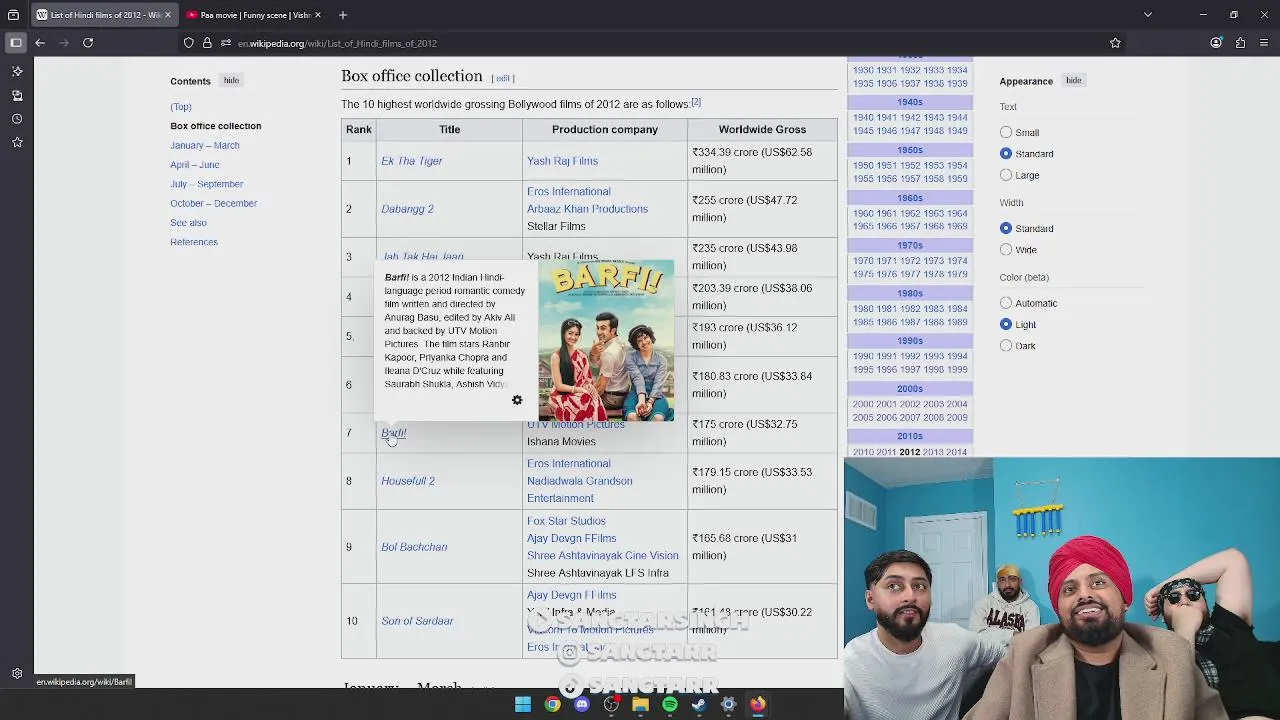This screenshot has height=720, width=1280.
Task: Click the Firefox View icon left of tabs
Action: tap(13, 15)
